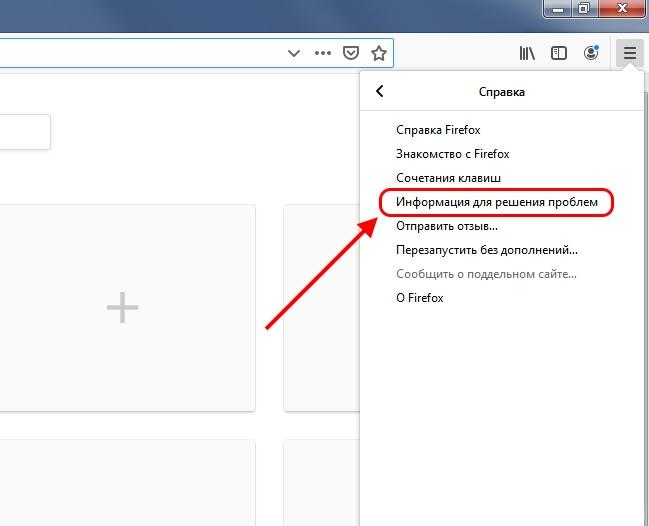The image size is (649, 526).
Task: Go back from the Справка submenu
Action: click(x=380, y=91)
